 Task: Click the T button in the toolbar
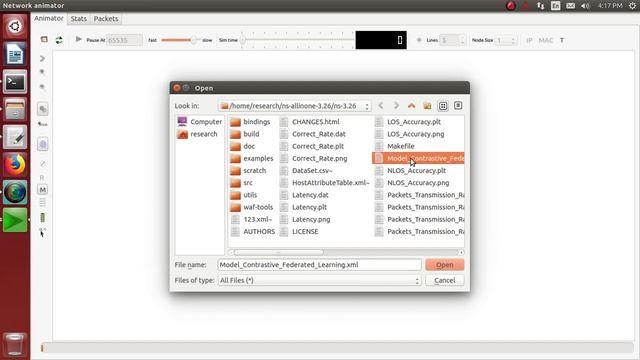click(562, 40)
